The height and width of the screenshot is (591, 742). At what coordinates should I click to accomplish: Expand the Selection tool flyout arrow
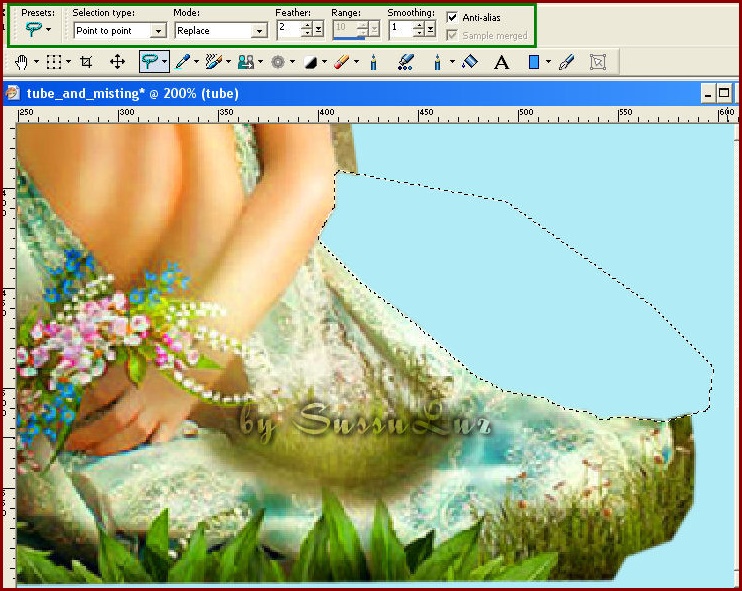click(x=69, y=62)
